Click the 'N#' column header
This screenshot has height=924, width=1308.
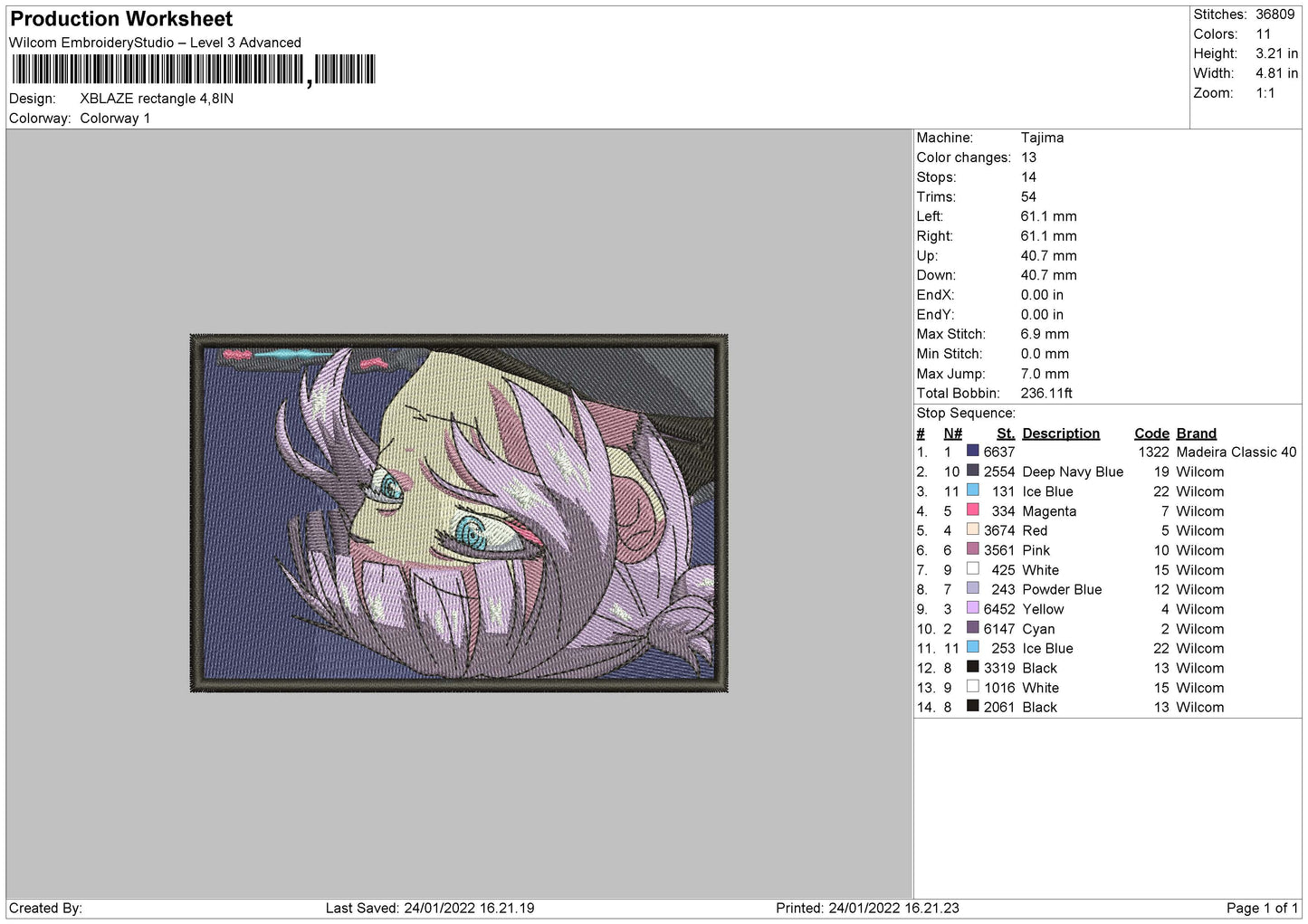pos(952,433)
